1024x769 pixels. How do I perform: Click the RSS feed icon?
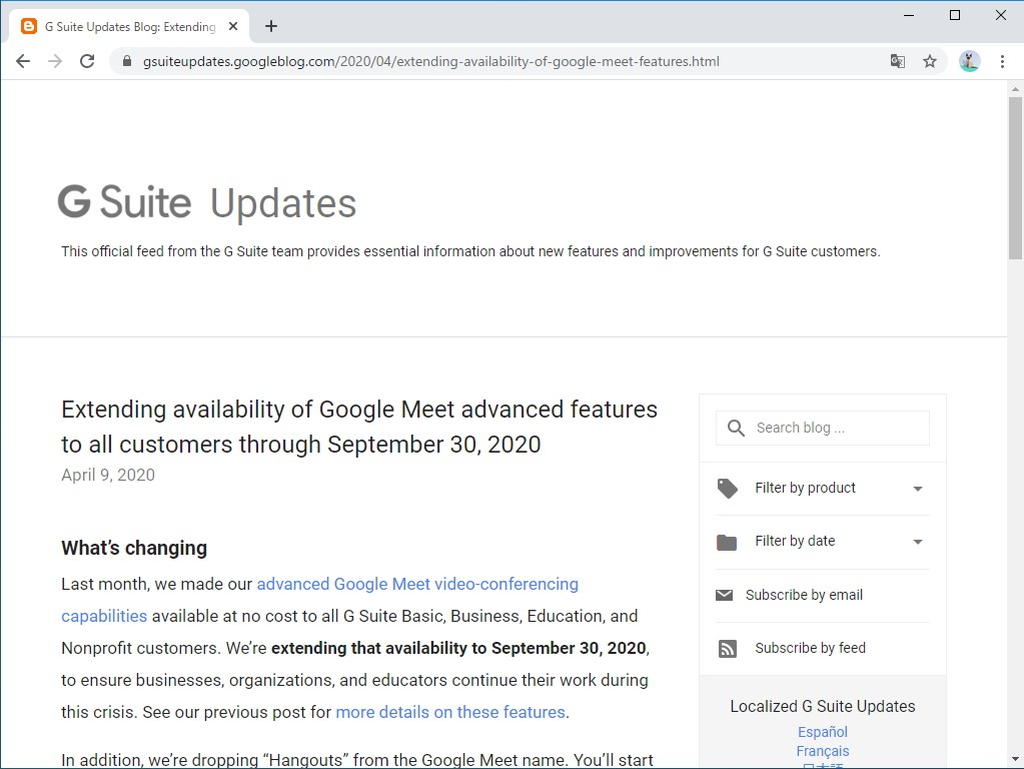(727, 649)
